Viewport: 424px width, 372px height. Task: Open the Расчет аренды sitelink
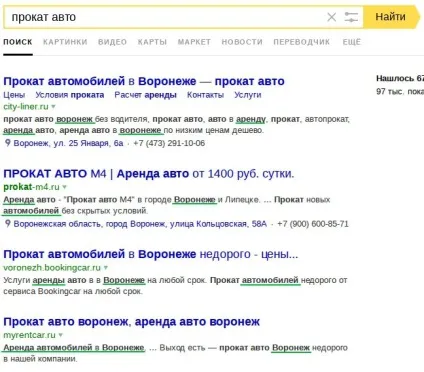pos(145,95)
